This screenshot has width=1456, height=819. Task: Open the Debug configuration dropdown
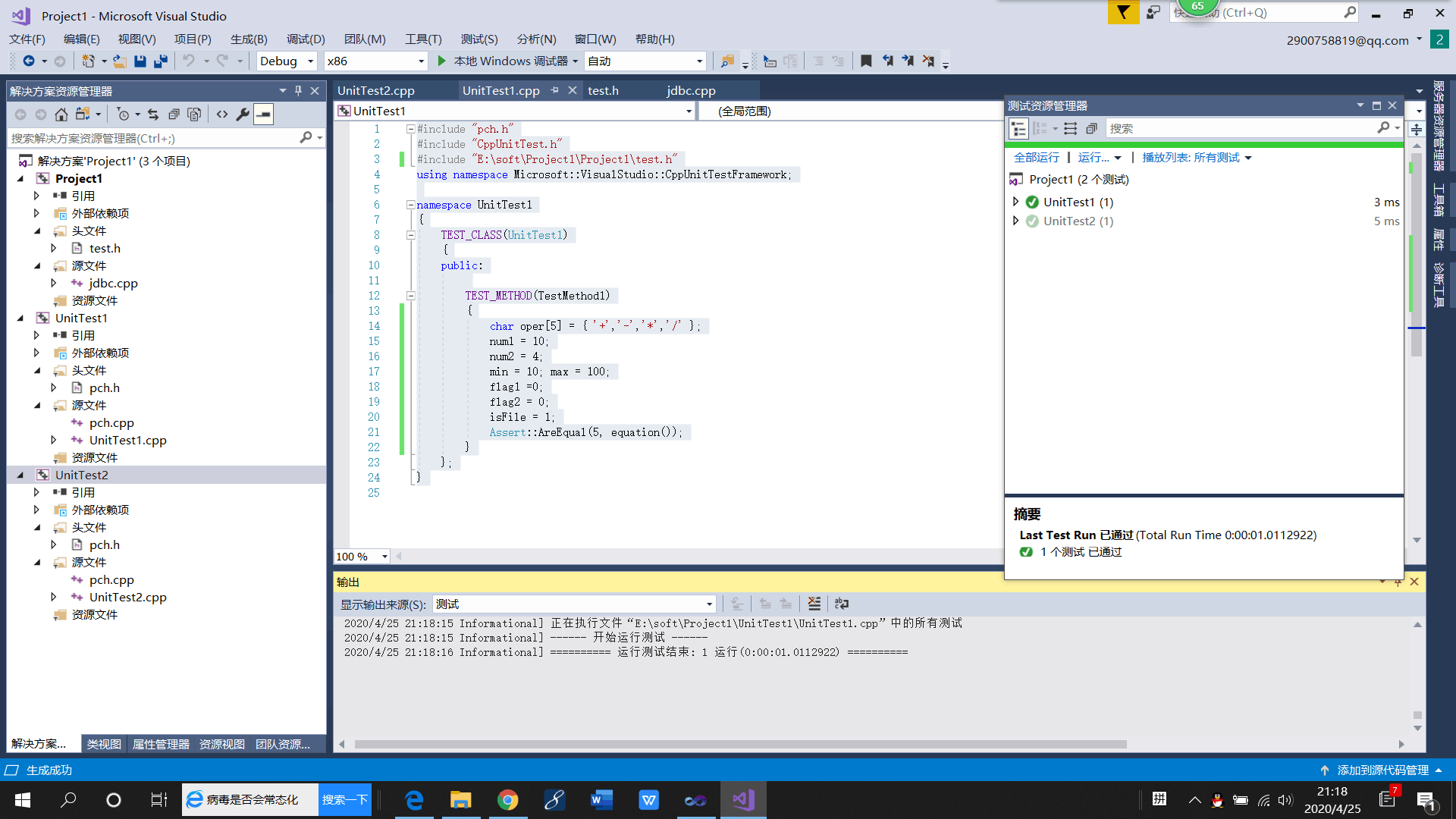(287, 61)
